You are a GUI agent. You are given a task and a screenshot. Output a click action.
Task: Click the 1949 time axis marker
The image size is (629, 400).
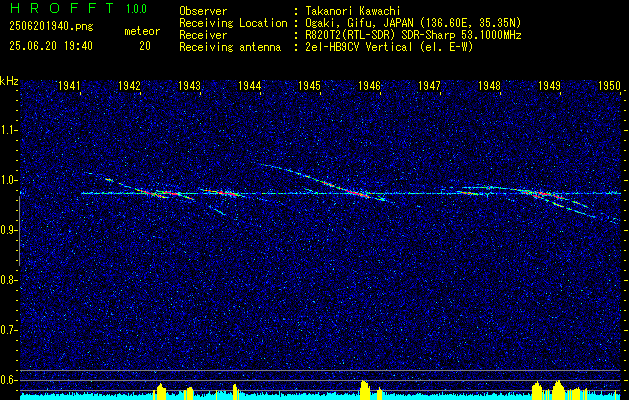[549, 85]
